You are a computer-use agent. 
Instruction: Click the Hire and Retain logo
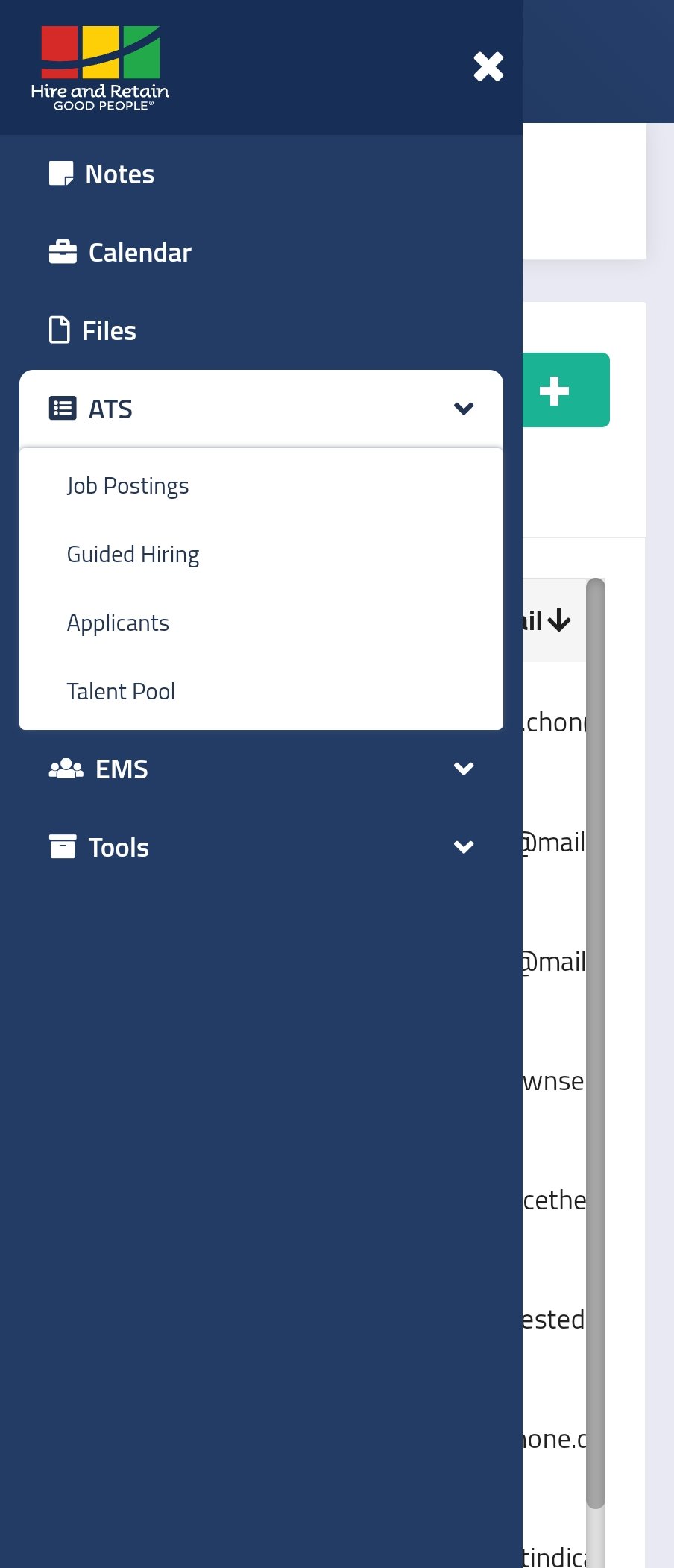click(x=100, y=68)
